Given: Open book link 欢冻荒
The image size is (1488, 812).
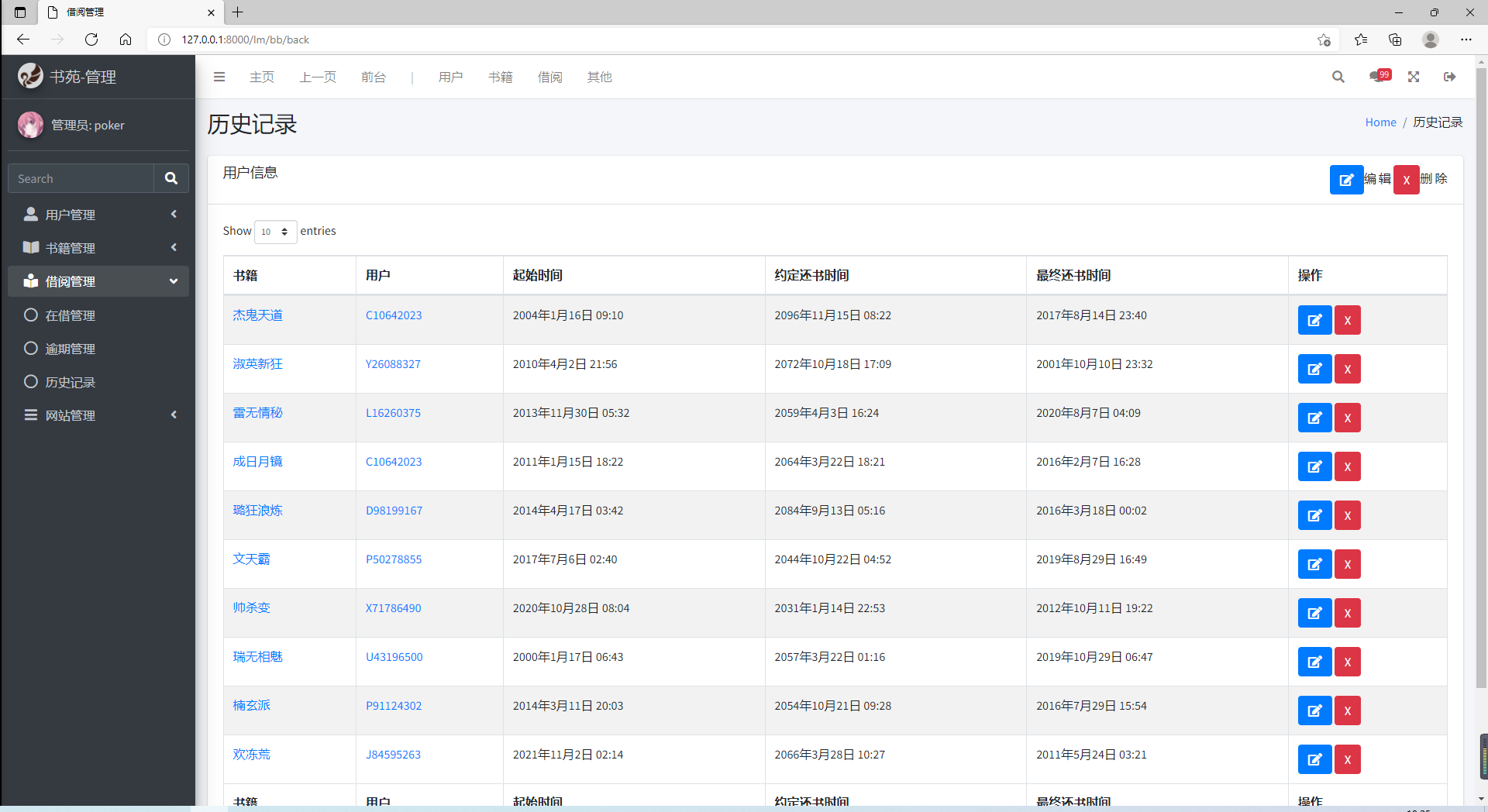Looking at the screenshot, I should [x=252, y=755].
